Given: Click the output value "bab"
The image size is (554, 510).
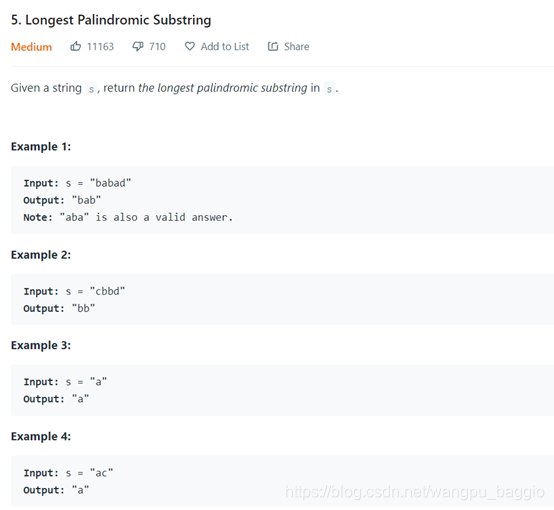Looking at the screenshot, I should point(87,200).
